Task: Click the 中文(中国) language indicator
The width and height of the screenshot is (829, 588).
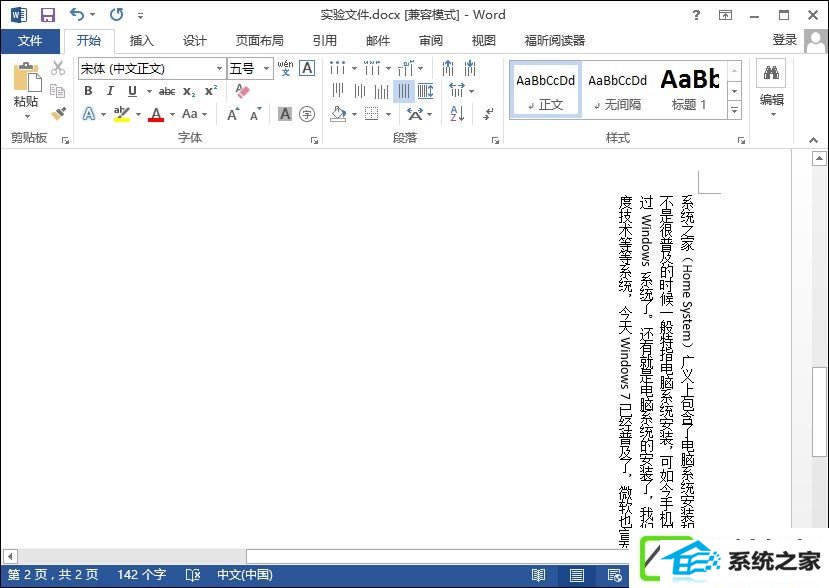Action: [x=244, y=575]
